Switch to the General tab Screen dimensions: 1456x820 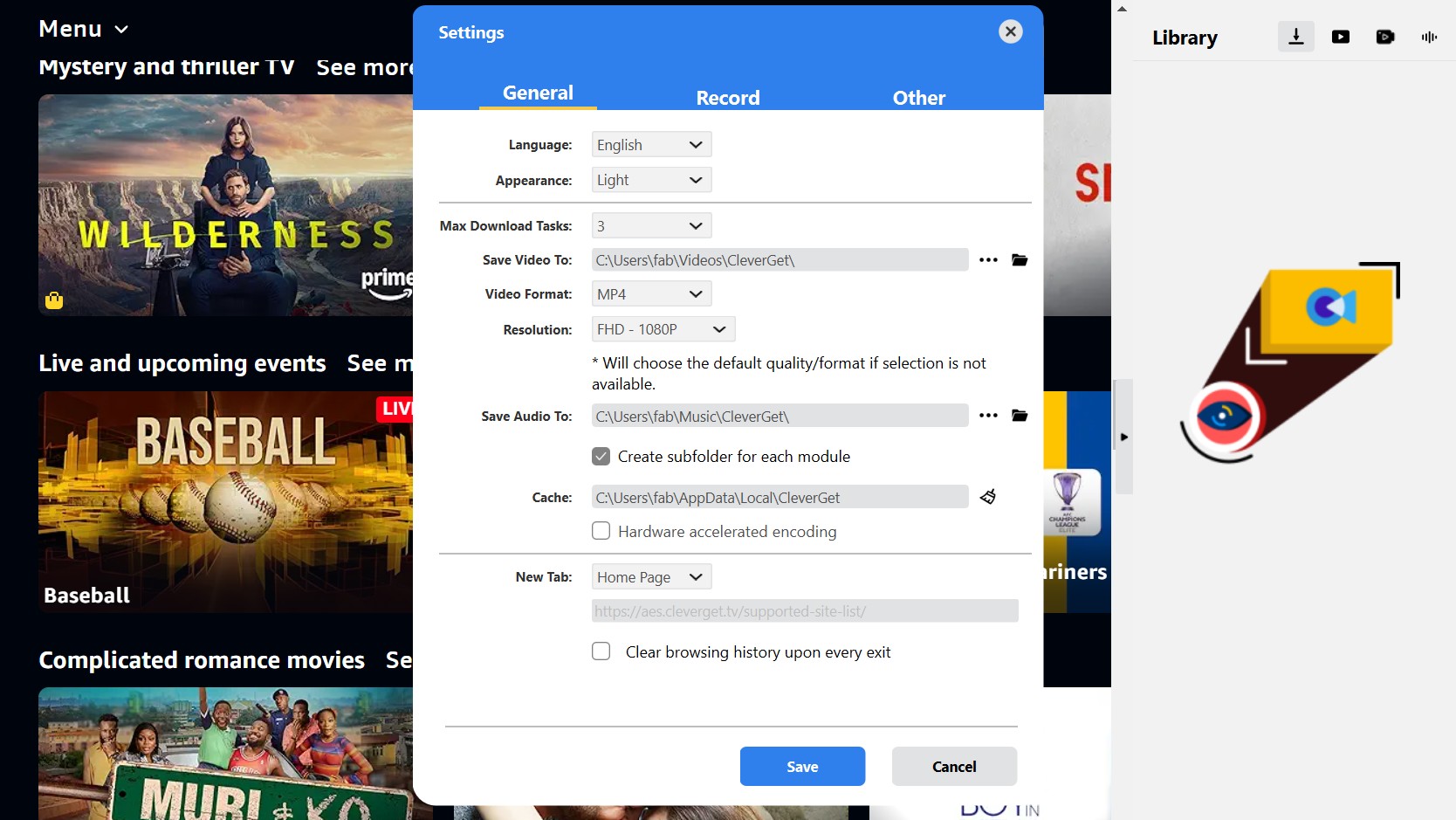(538, 93)
